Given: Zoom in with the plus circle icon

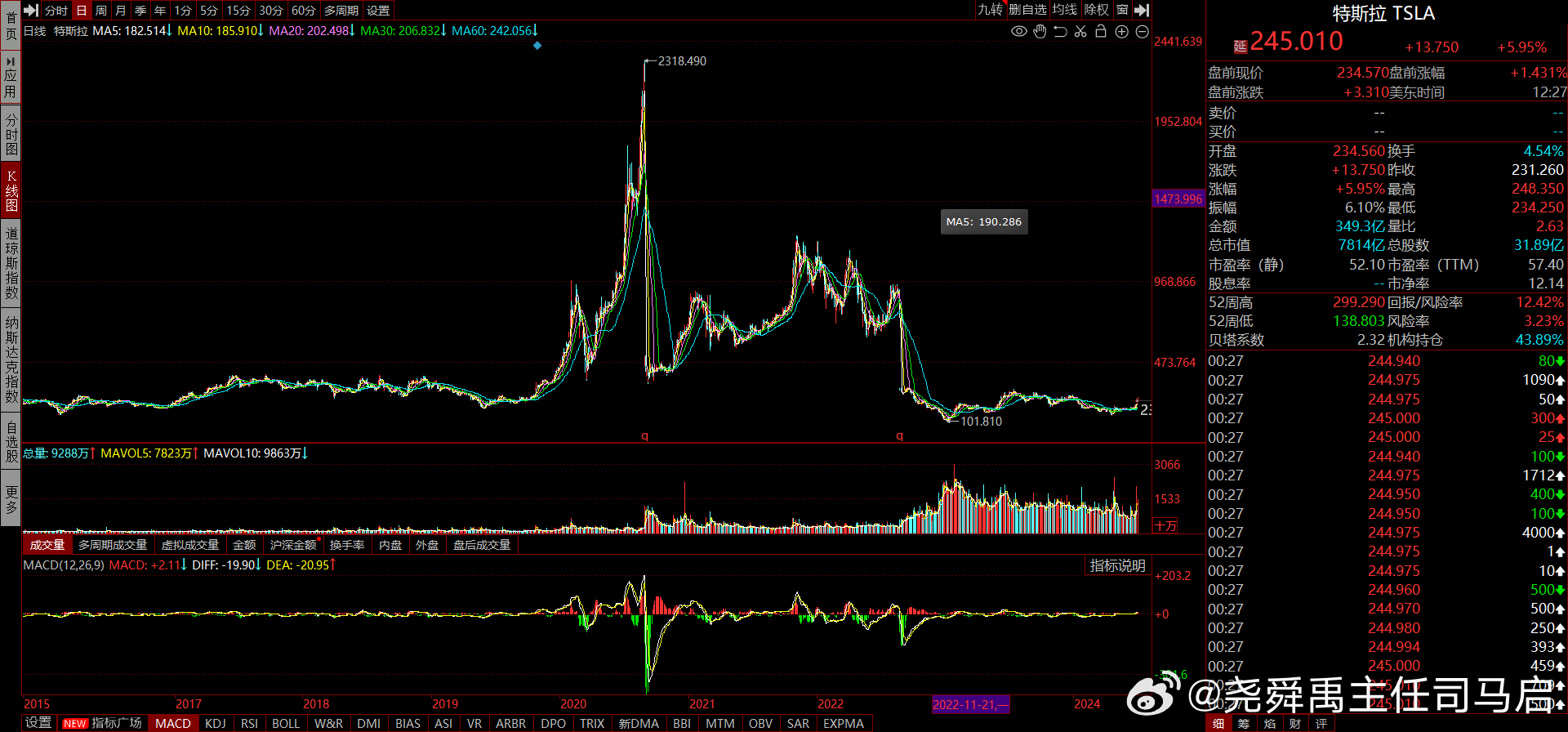Looking at the screenshot, I should (x=1121, y=32).
